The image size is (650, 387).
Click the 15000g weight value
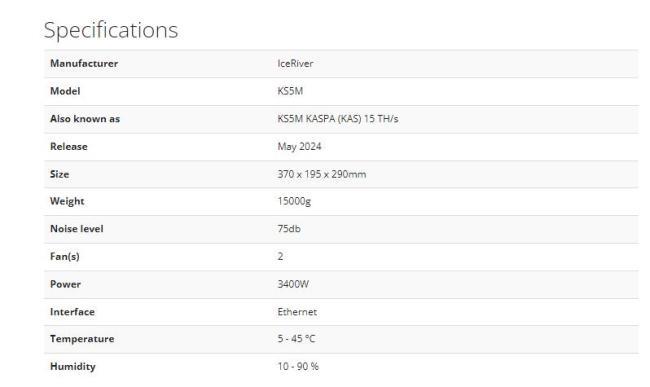point(294,201)
